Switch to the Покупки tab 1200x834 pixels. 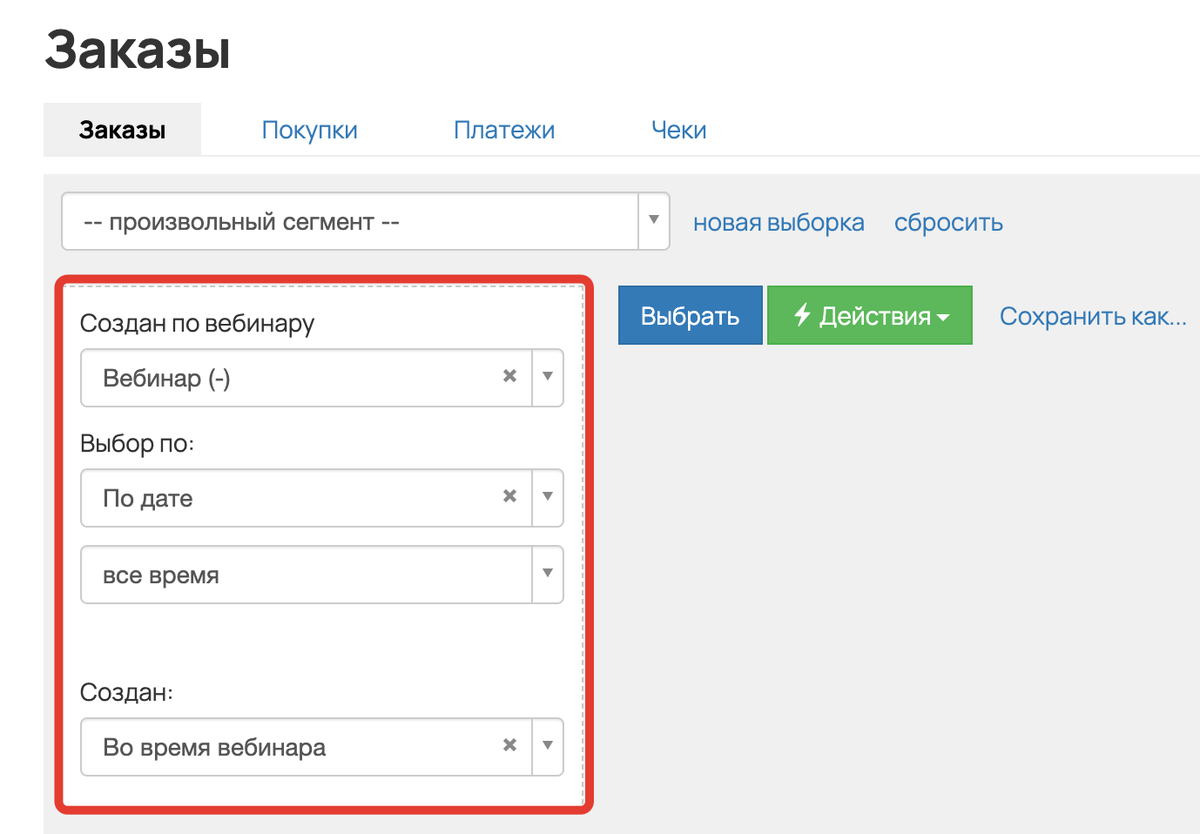point(310,130)
